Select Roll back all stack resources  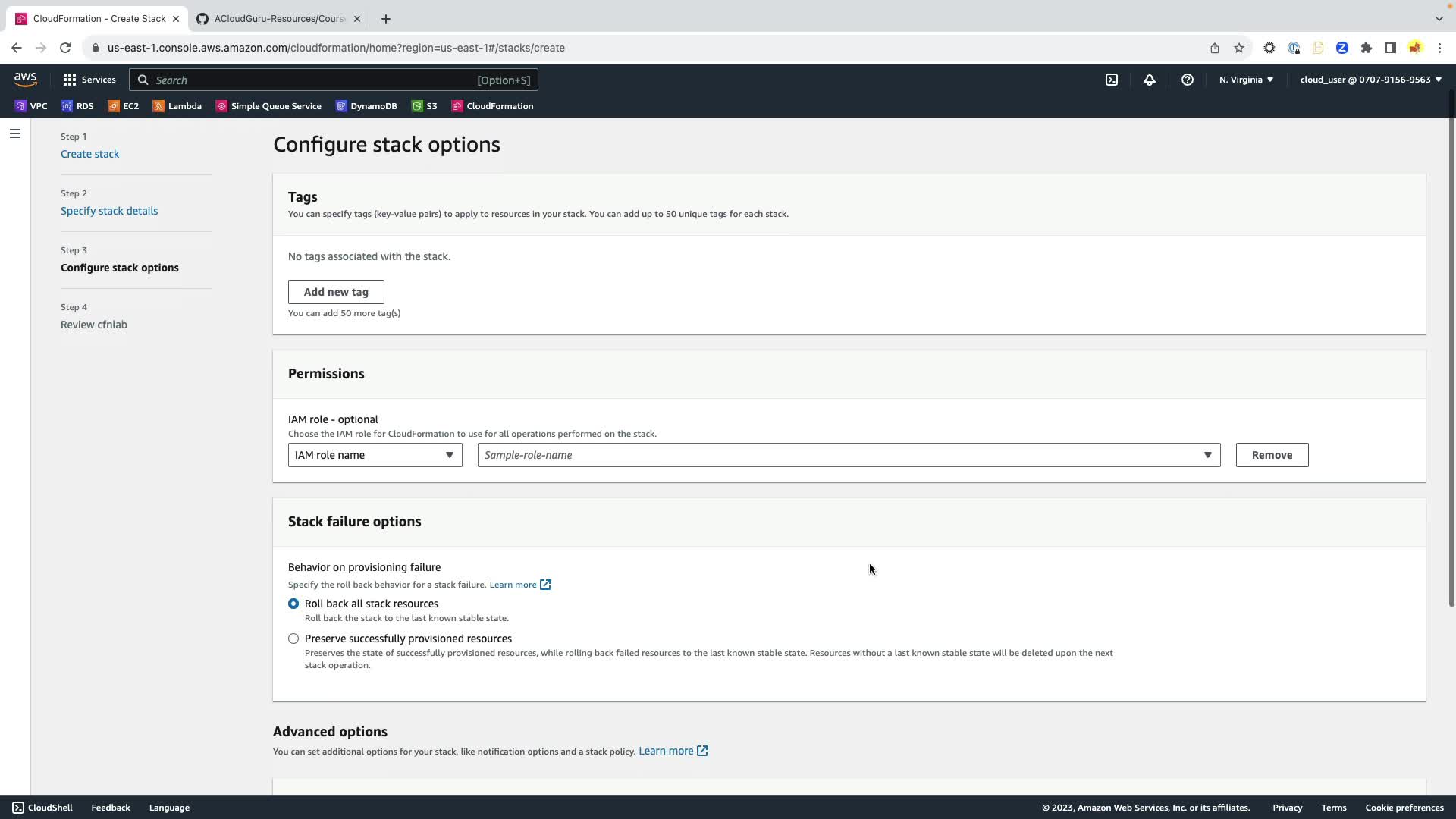tap(293, 604)
